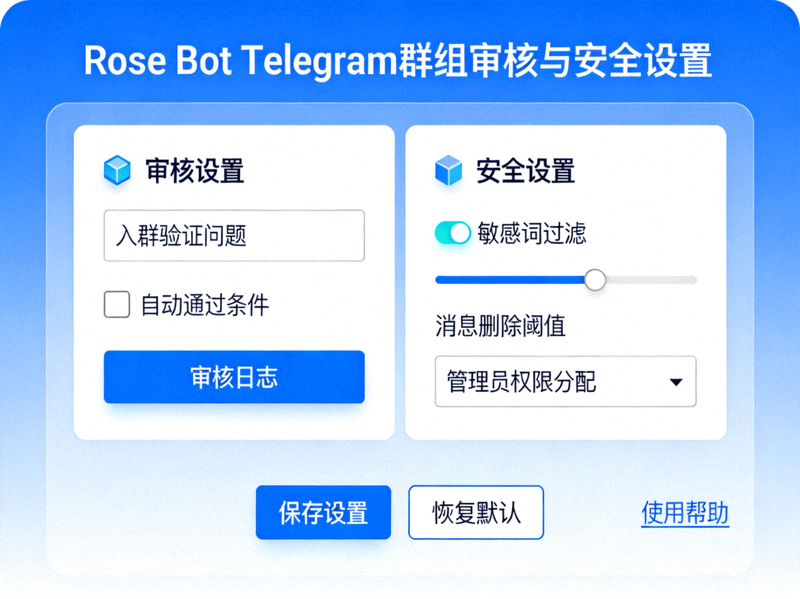Click the 恢复默认 button
Viewport: 800px width, 599px height.
point(475,512)
